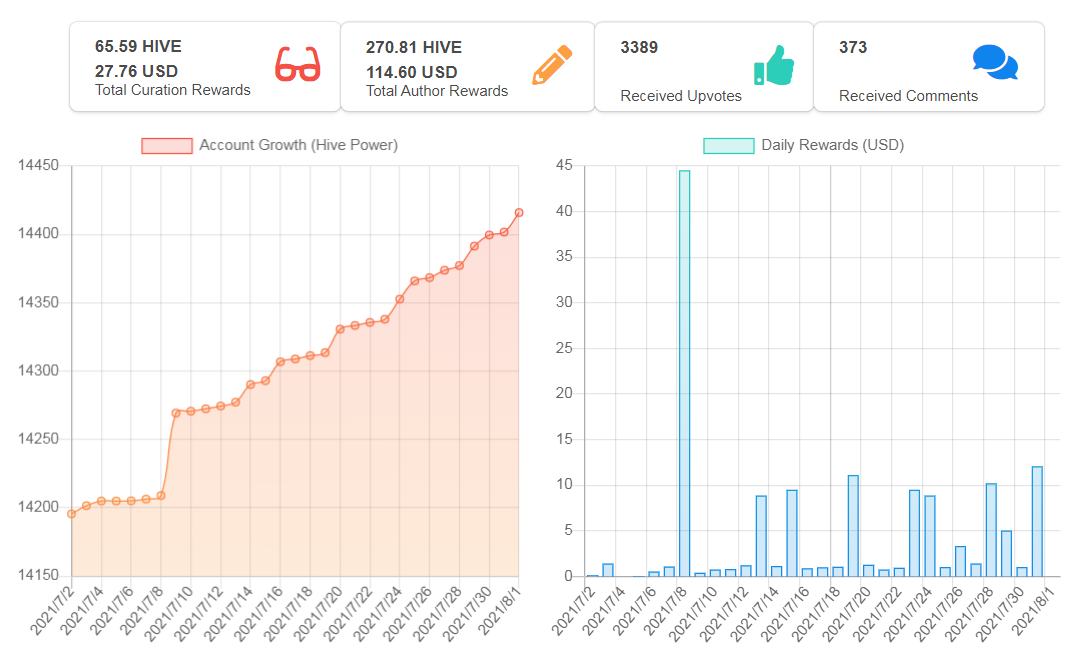Click the '40' y-axis label in Daily Rewards
This screenshot has height=662, width=1080.
564,211
